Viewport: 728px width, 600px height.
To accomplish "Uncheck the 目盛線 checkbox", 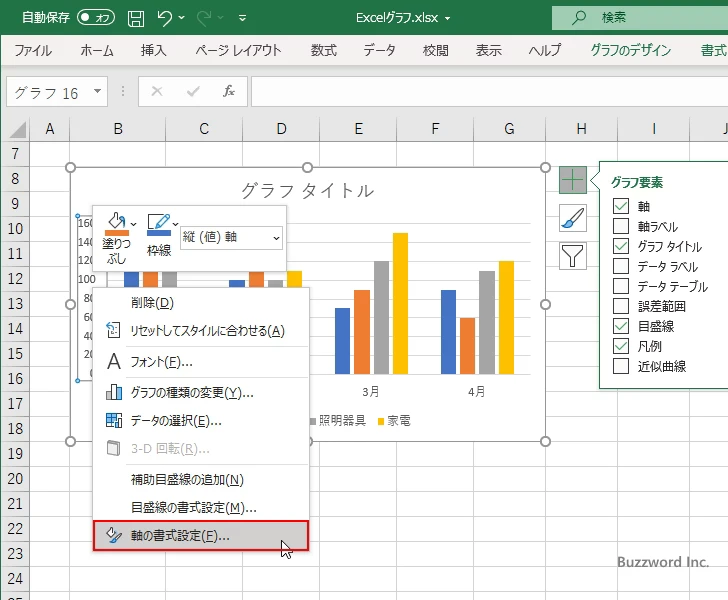I will 621,326.
